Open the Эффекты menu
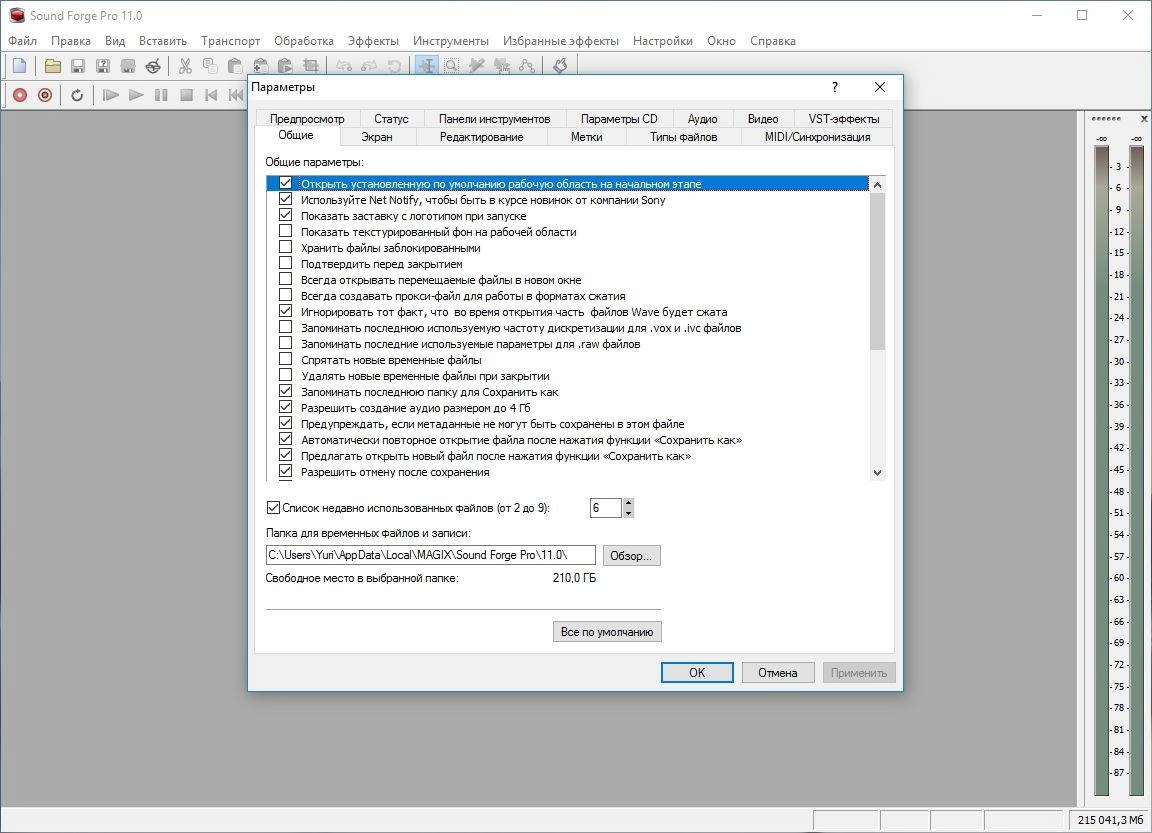The image size is (1152, 833). click(373, 40)
